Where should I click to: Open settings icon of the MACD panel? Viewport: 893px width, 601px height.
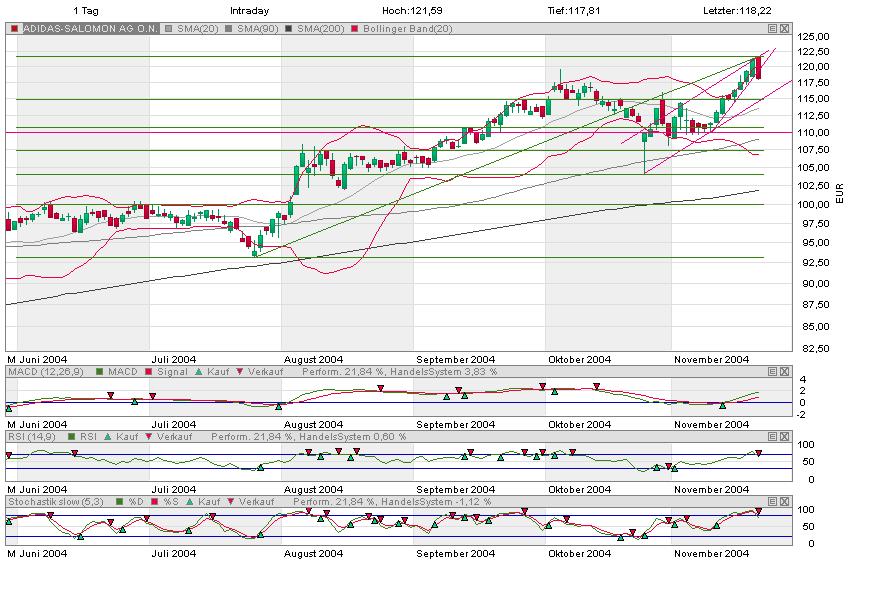click(x=772, y=371)
